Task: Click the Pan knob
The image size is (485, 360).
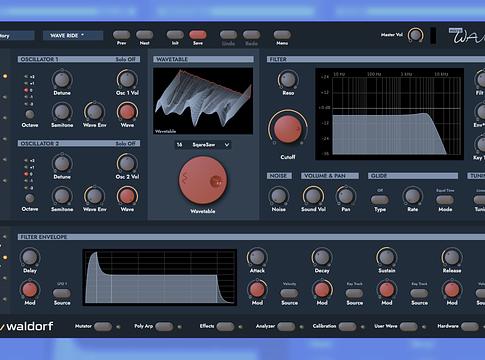Action: (x=346, y=196)
